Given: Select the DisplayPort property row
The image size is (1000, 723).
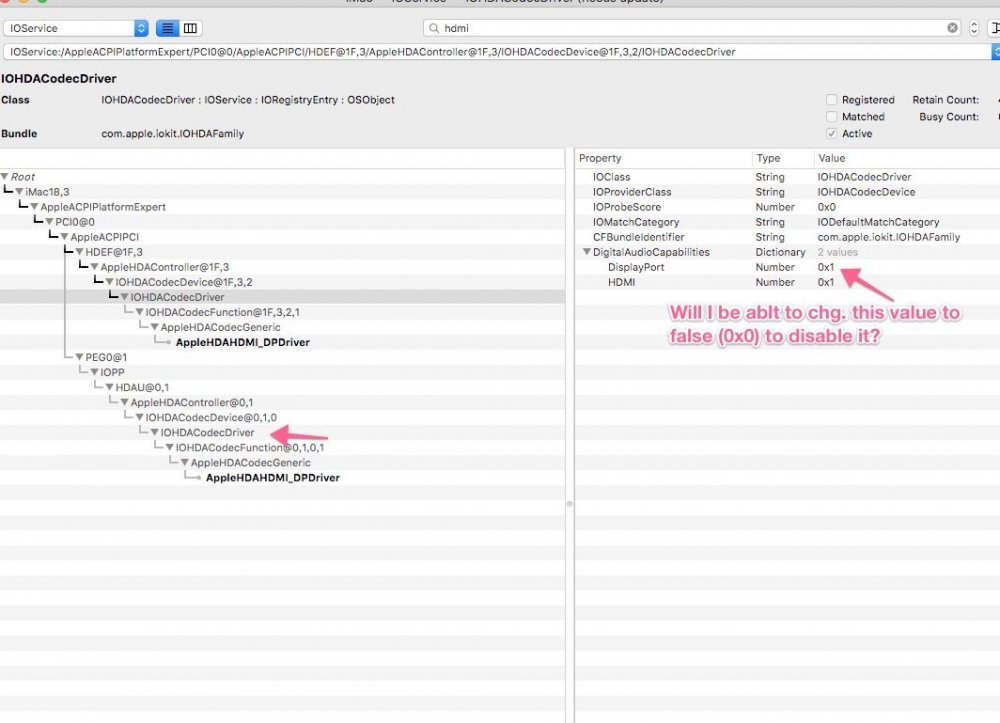Looking at the screenshot, I should (788, 267).
